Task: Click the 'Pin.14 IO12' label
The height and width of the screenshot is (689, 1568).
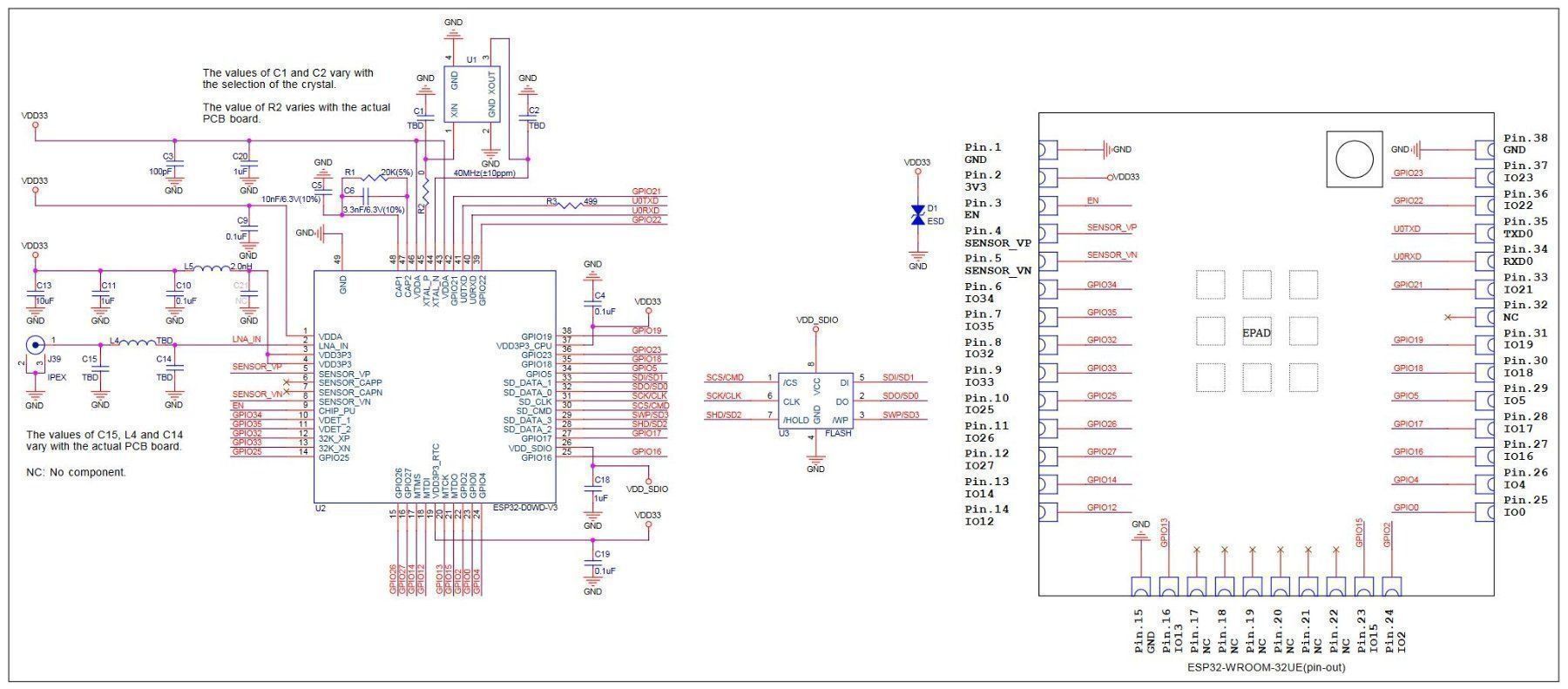Action: coord(987,515)
